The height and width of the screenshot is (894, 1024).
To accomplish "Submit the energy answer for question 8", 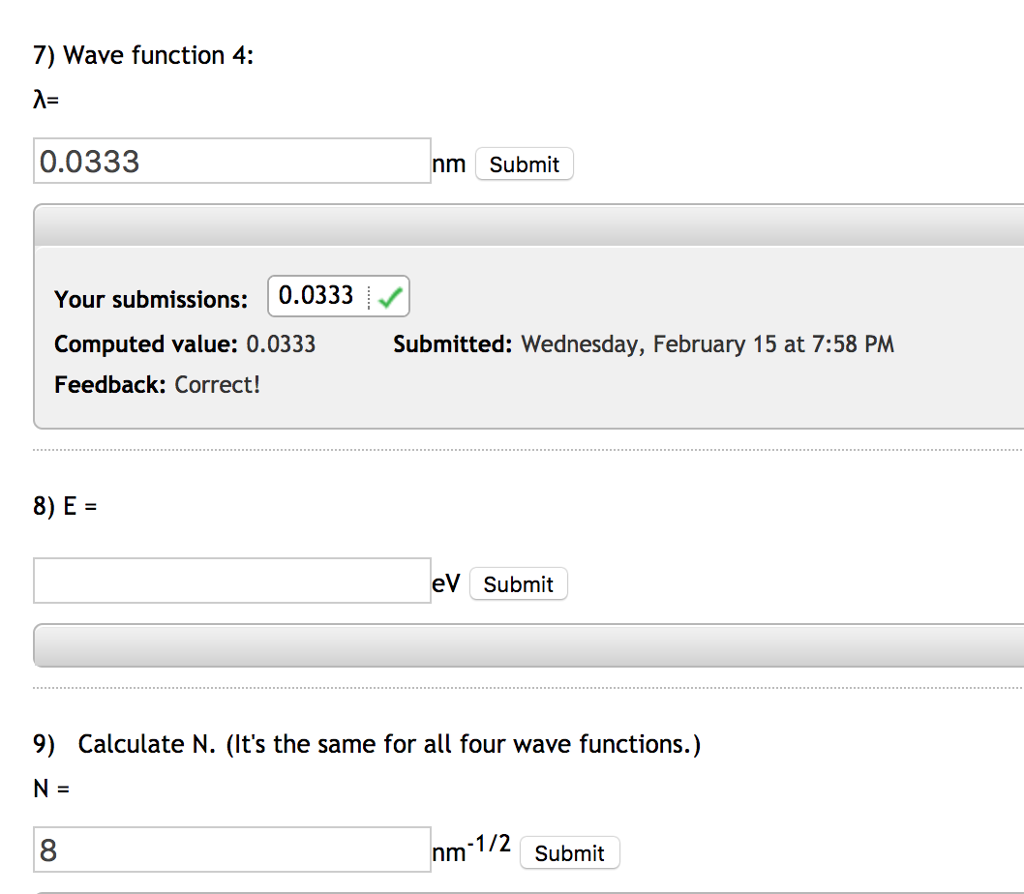I will click(518, 583).
